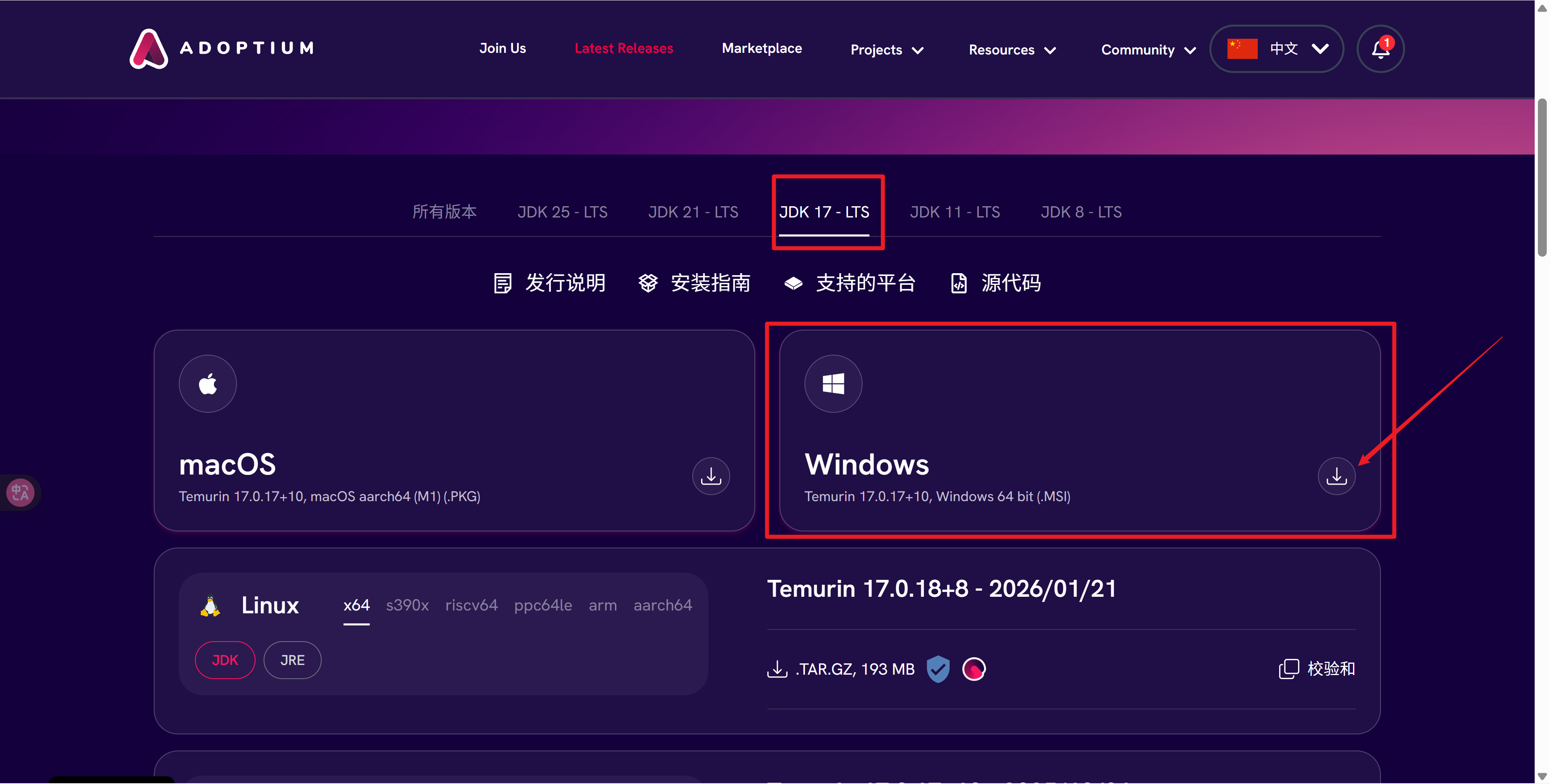
Task: Click the Windows card title
Action: point(867,464)
